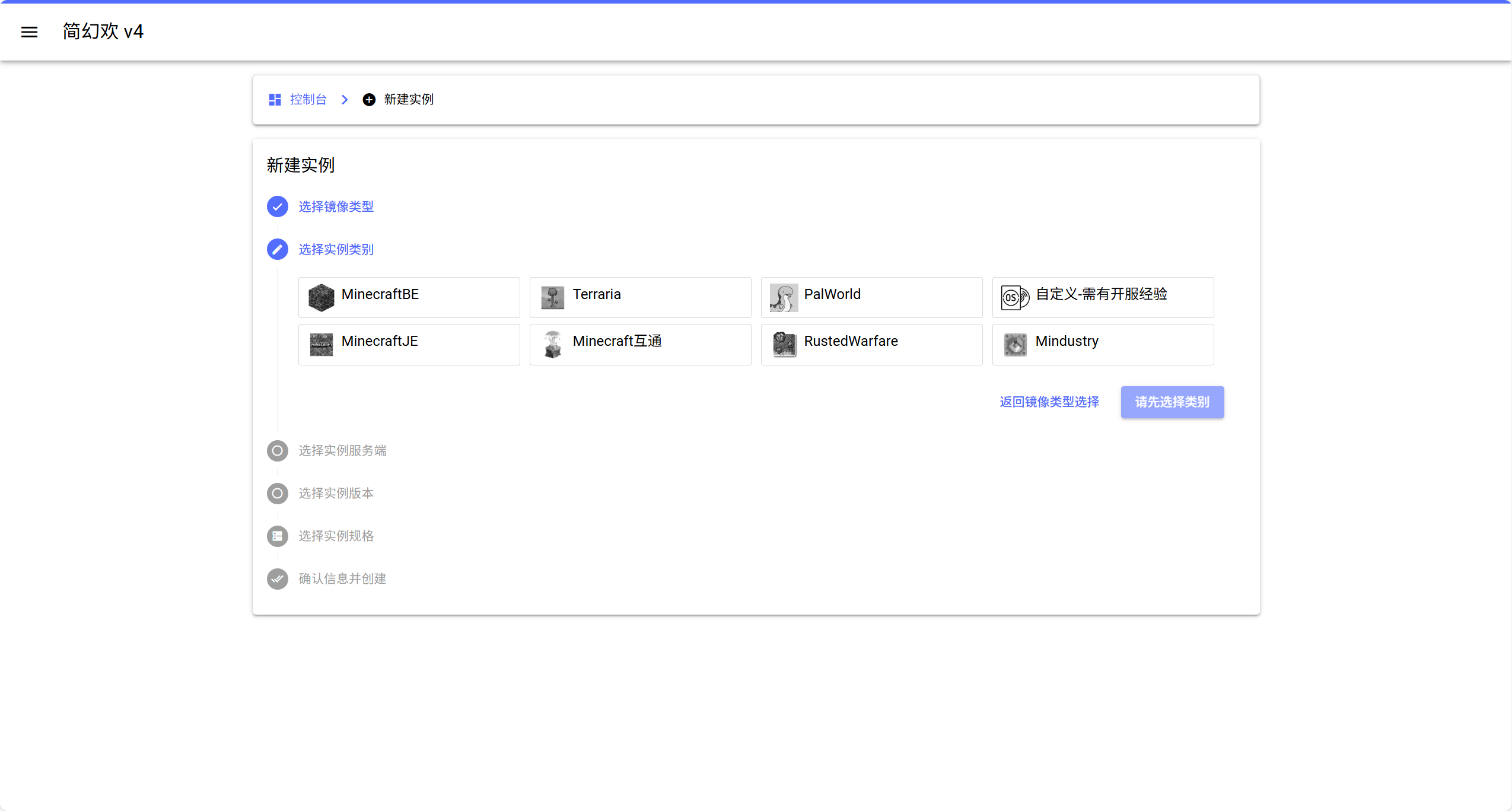
Task: Open the 选择实例服务端 step
Action: click(x=342, y=451)
